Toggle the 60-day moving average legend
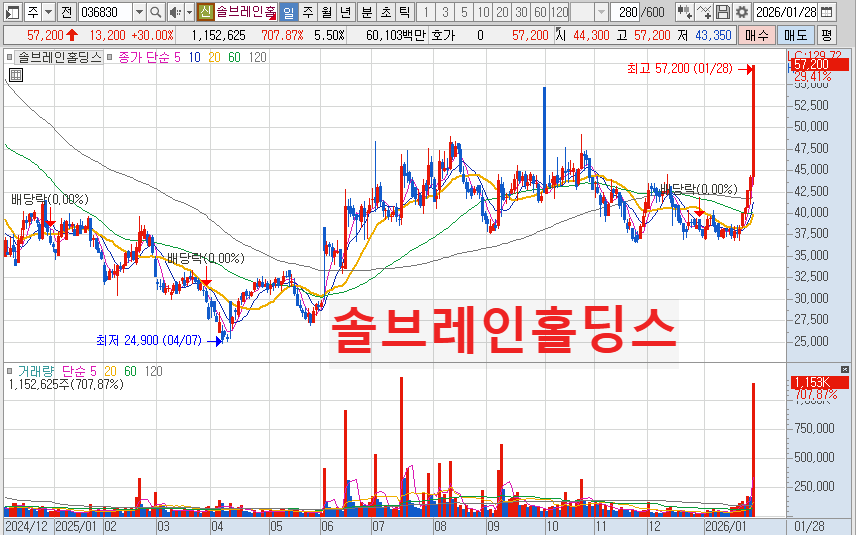856x535 pixels. [234, 57]
